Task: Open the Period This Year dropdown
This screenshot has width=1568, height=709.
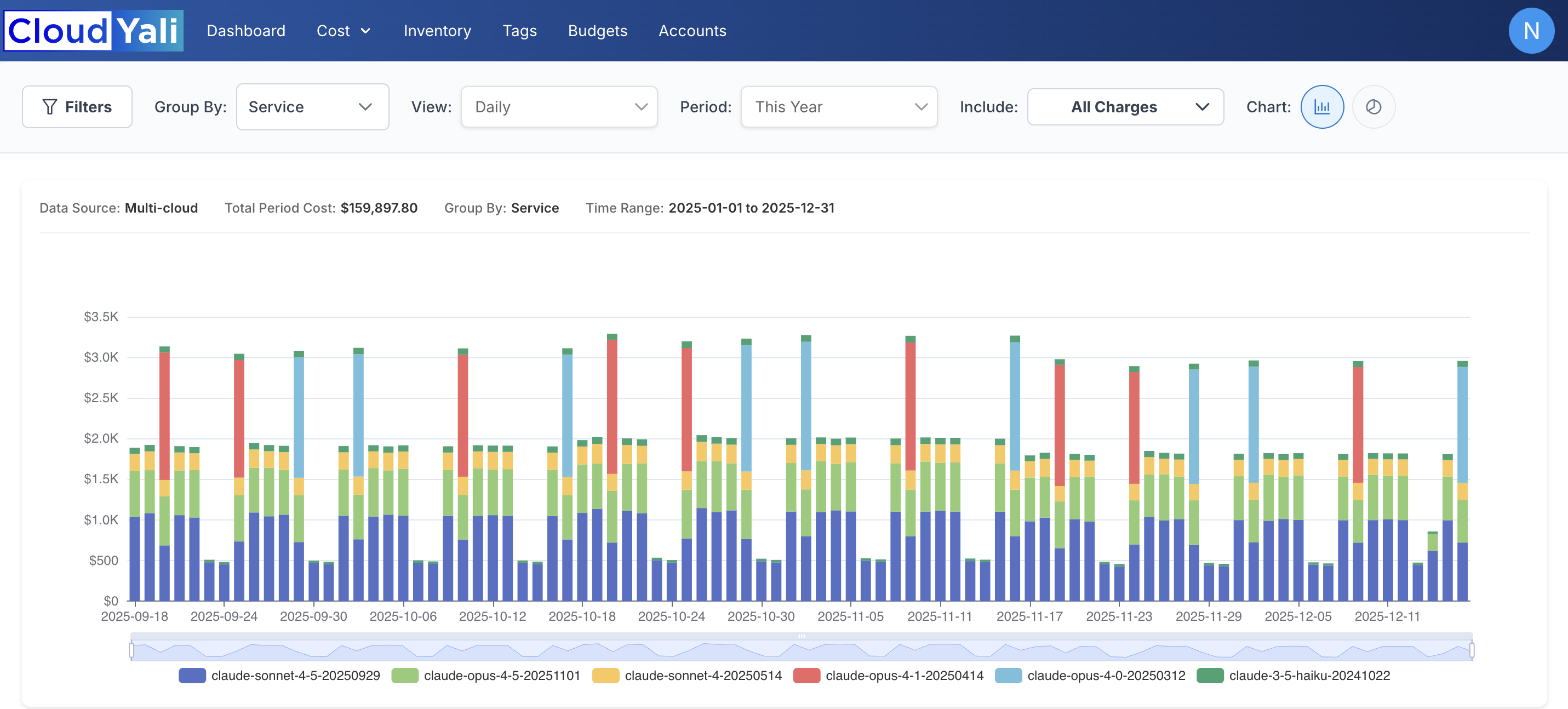Action: pyautogui.click(x=838, y=107)
